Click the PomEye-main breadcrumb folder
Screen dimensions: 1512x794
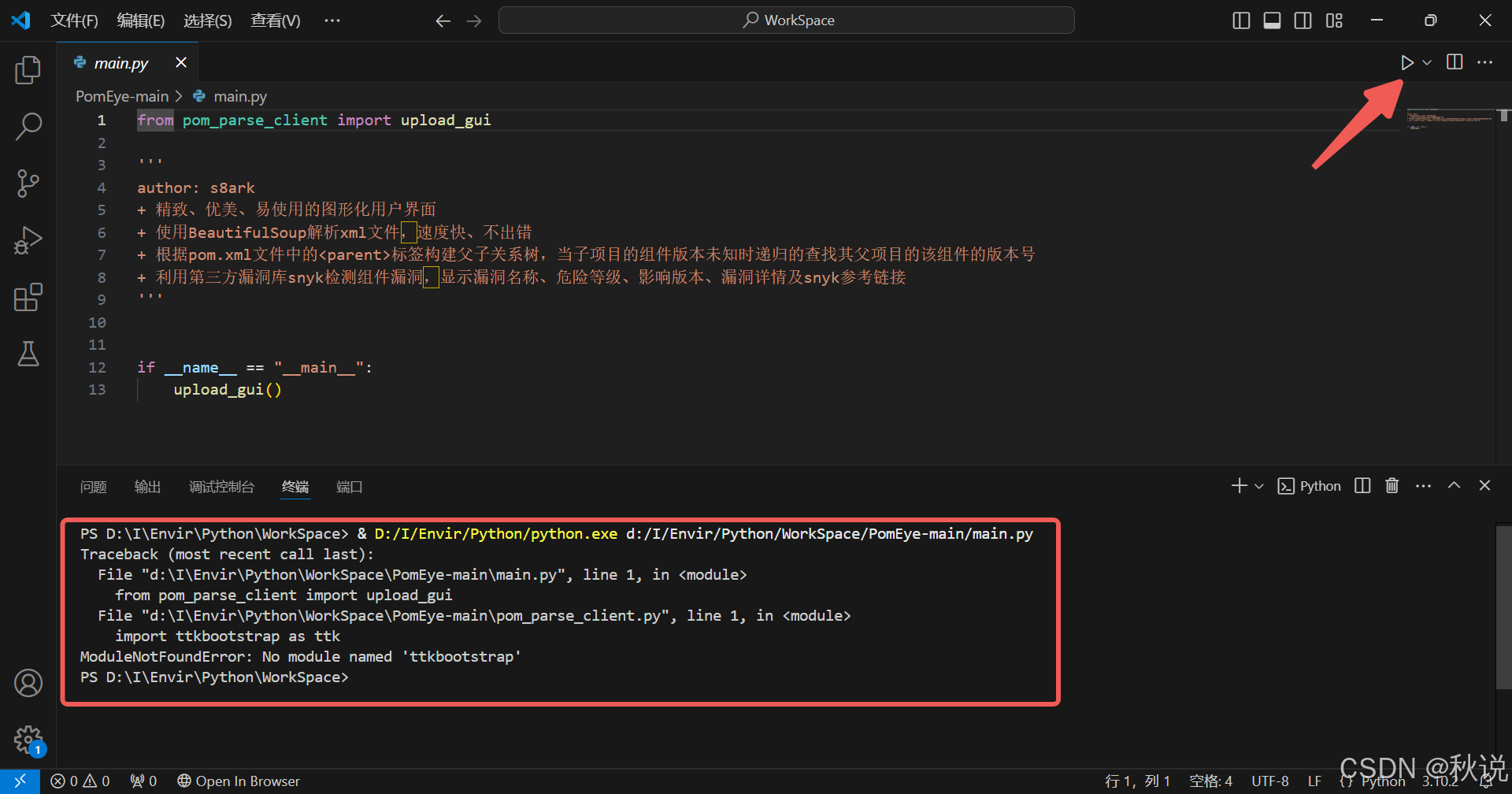122,96
